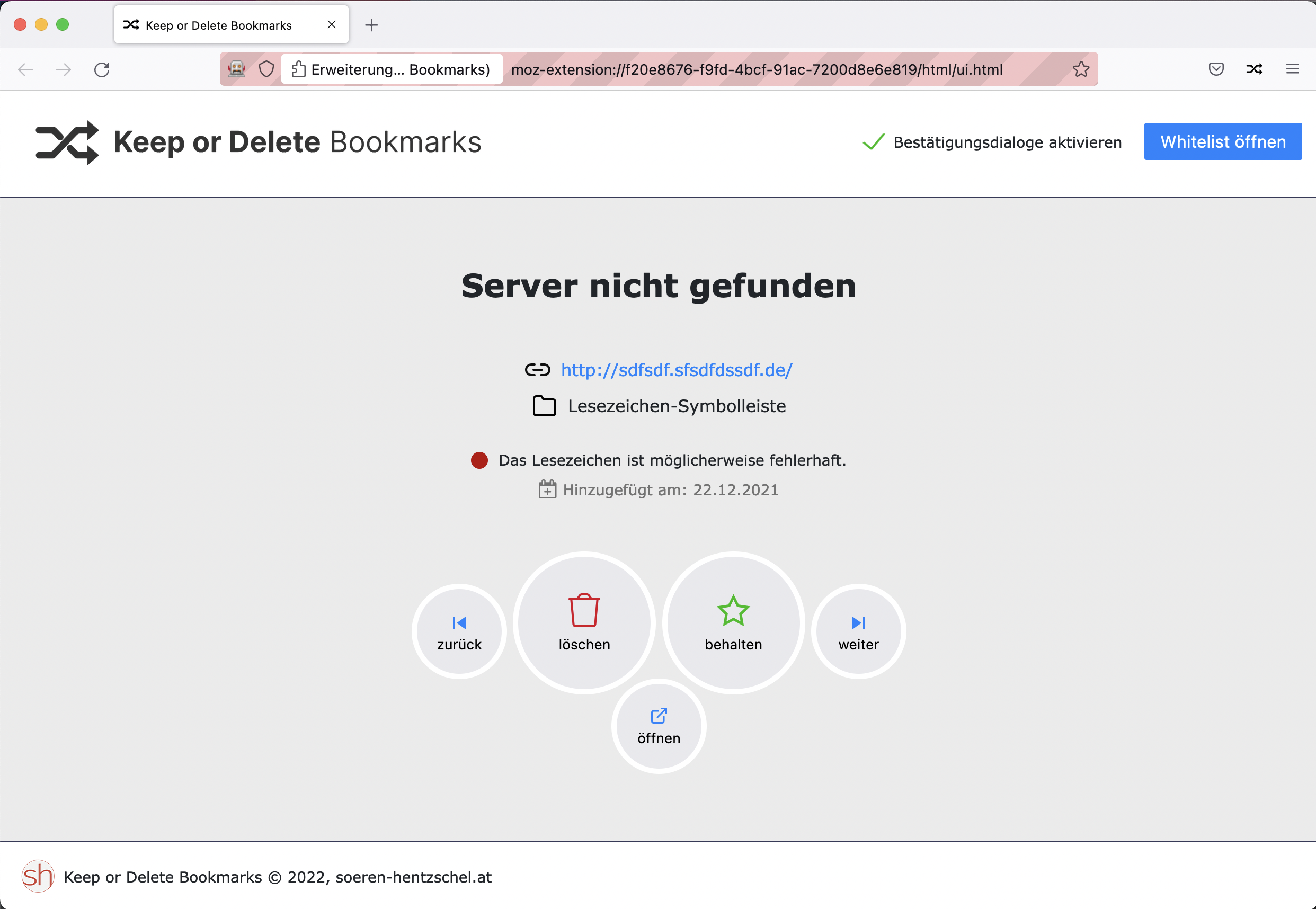Screen dimensions: 1316x909
Task: Open the Pocket toolbar icon
Action: coord(1216,69)
